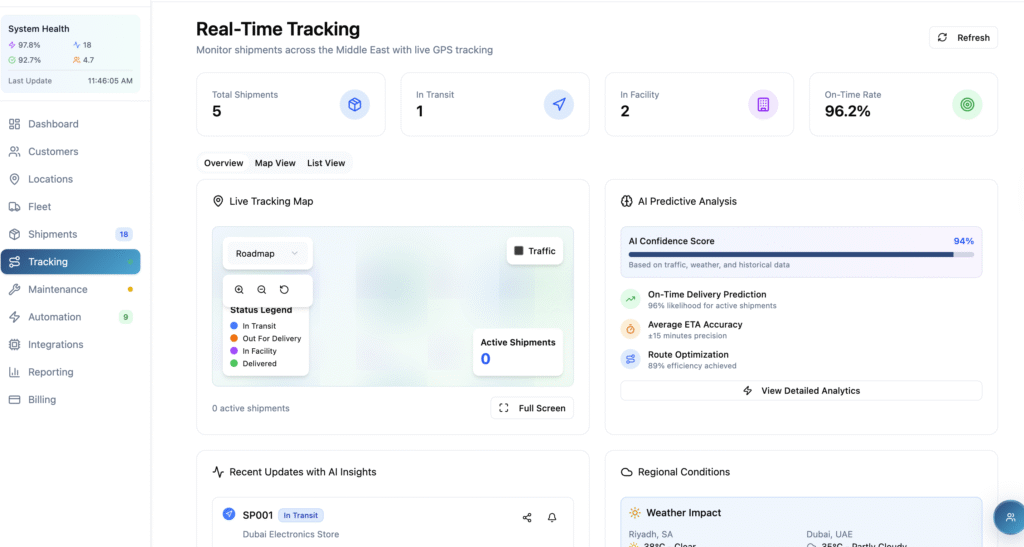Toggle the Traffic layer on the map
The image size is (1024, 547).
tap(535, 251)
